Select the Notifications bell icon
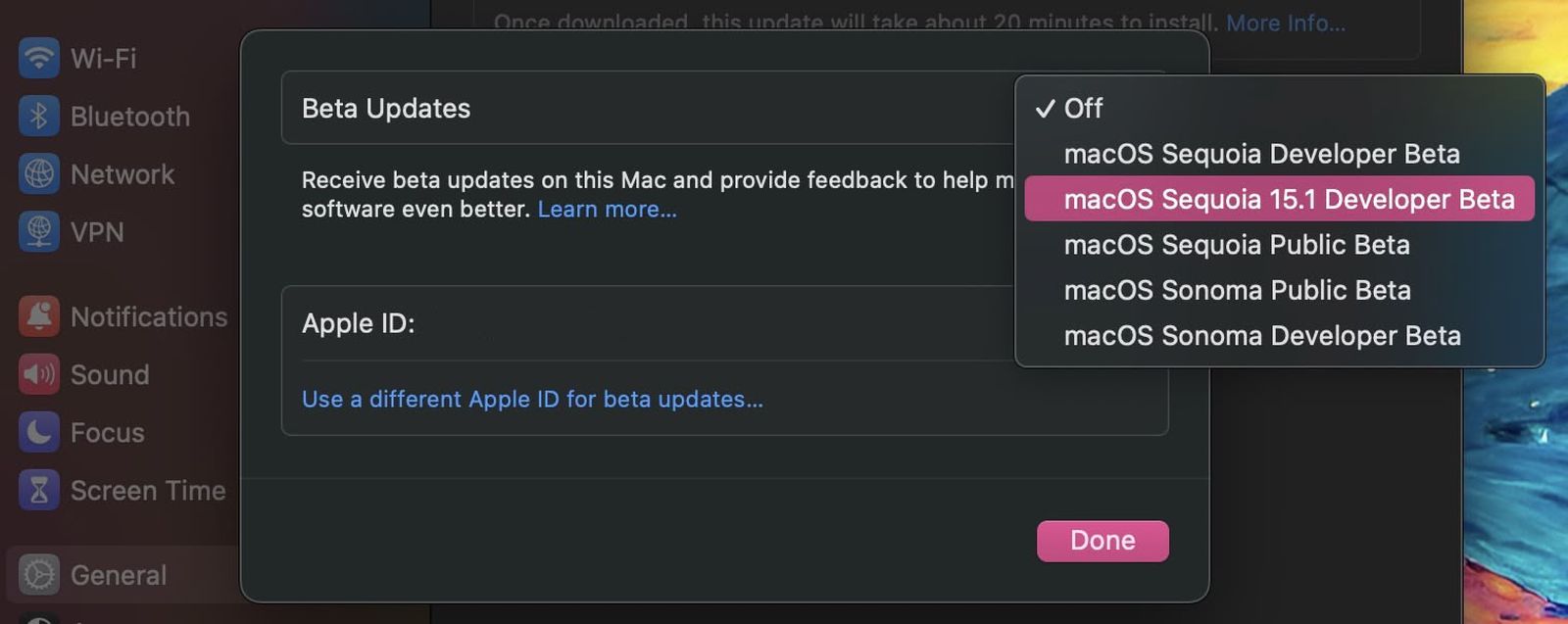The height and width of the screenshot is (624, 1568). (x=37, y=316)
